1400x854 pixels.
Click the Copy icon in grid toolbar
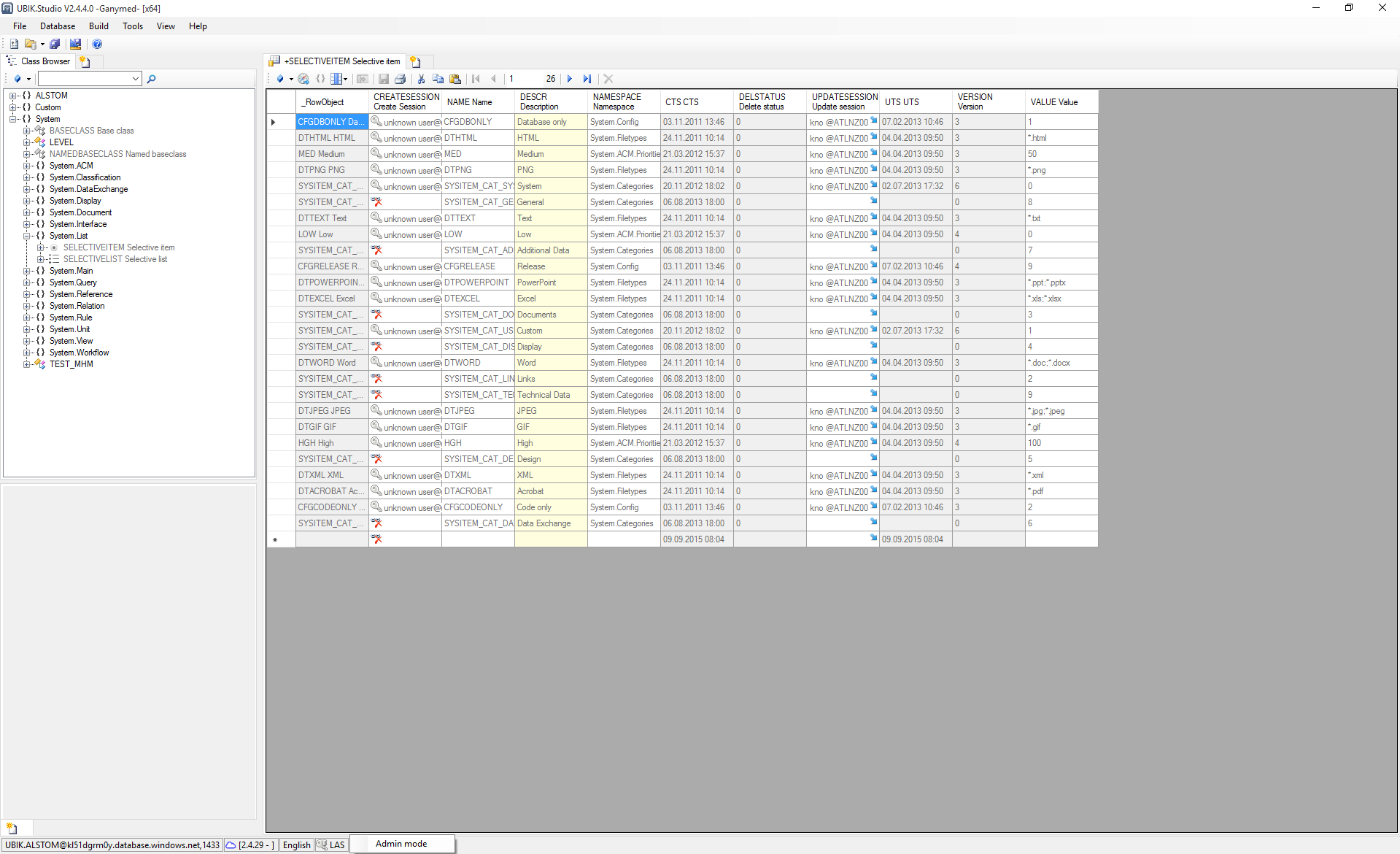pos(438,79)
